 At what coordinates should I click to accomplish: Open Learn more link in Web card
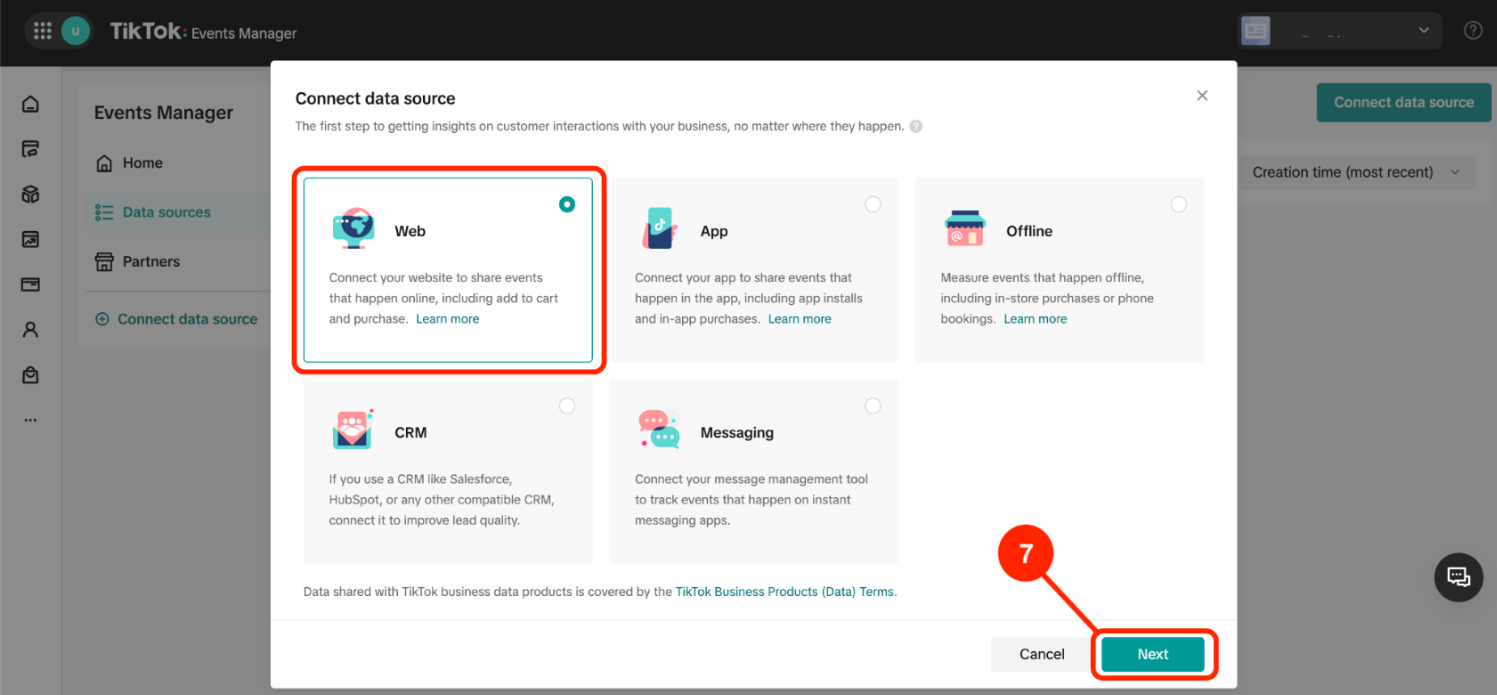click(x=448, y=319)
